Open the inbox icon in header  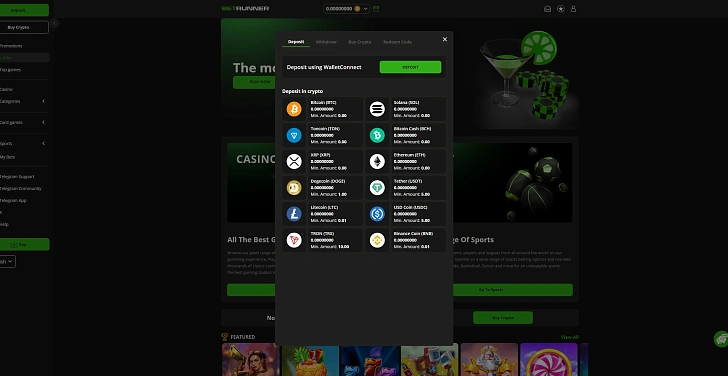547,9
